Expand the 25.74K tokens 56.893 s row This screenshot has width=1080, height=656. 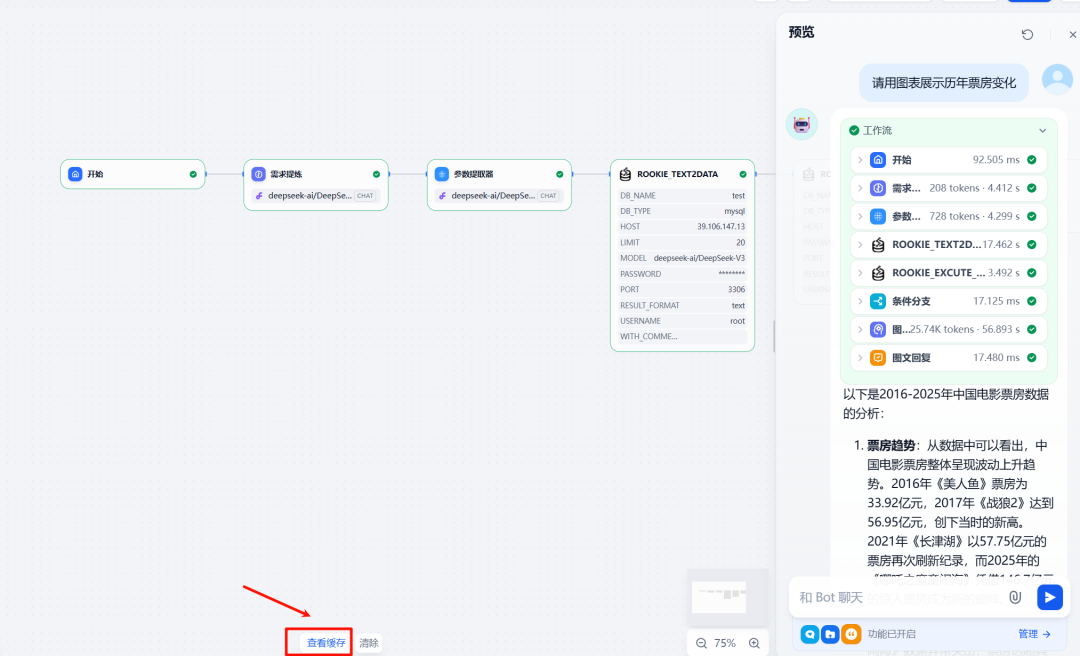click(860, 329)
